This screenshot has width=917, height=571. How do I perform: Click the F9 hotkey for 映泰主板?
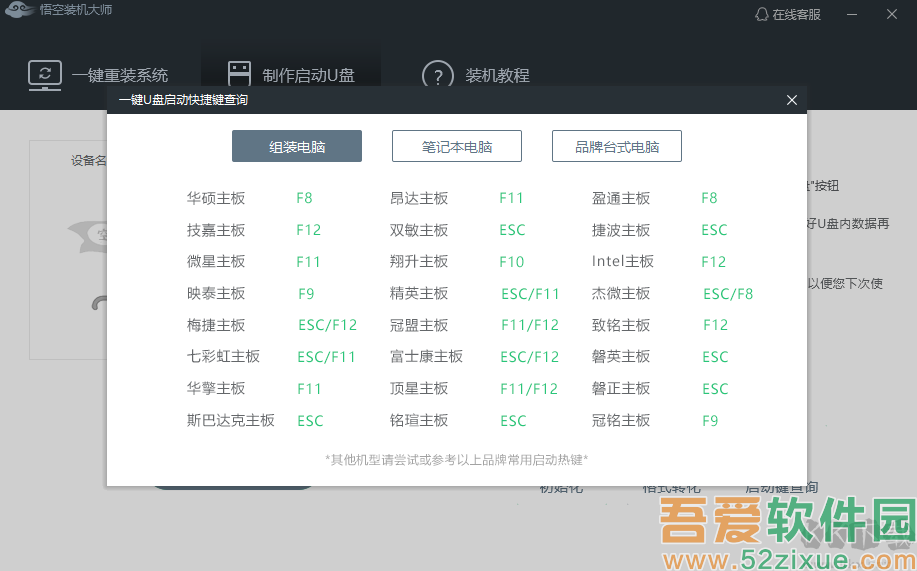[x=306, y=294]
